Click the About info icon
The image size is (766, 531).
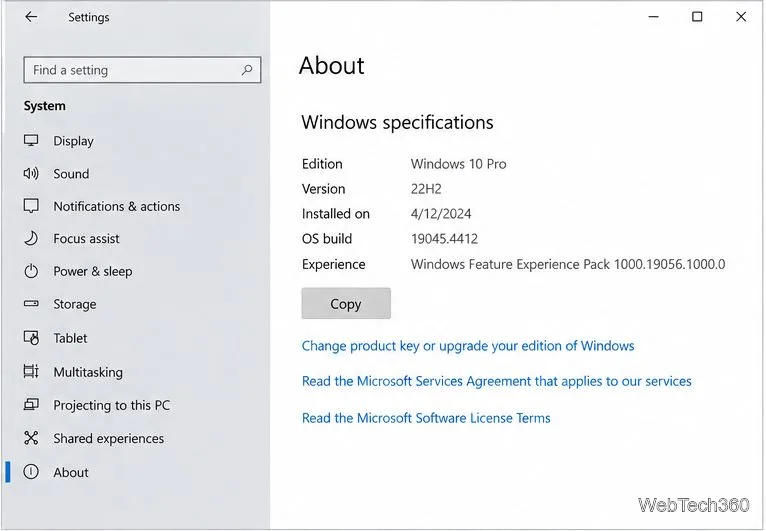point(31,471)
